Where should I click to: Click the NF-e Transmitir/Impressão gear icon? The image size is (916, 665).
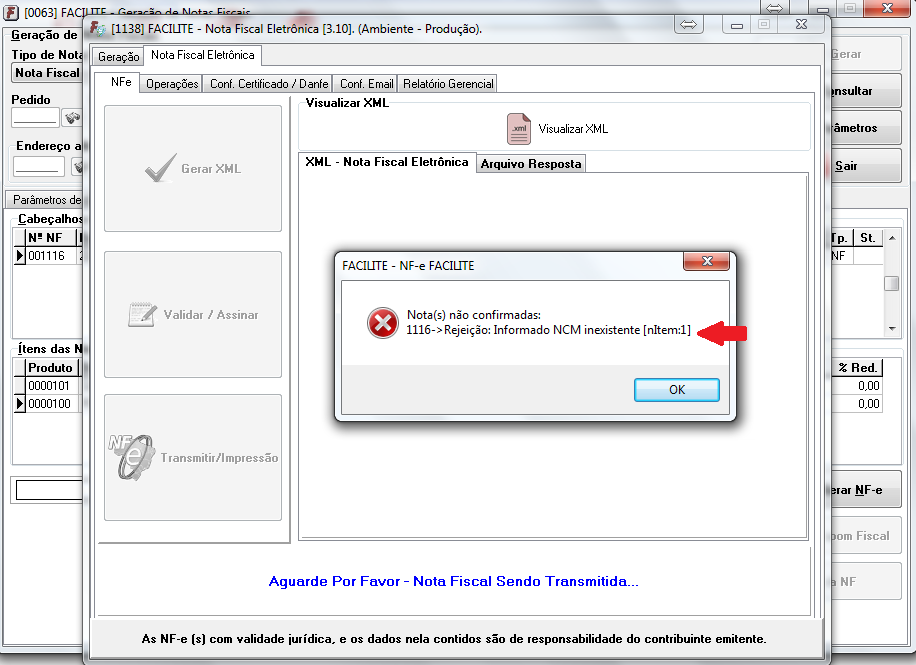tap(131, 458)
